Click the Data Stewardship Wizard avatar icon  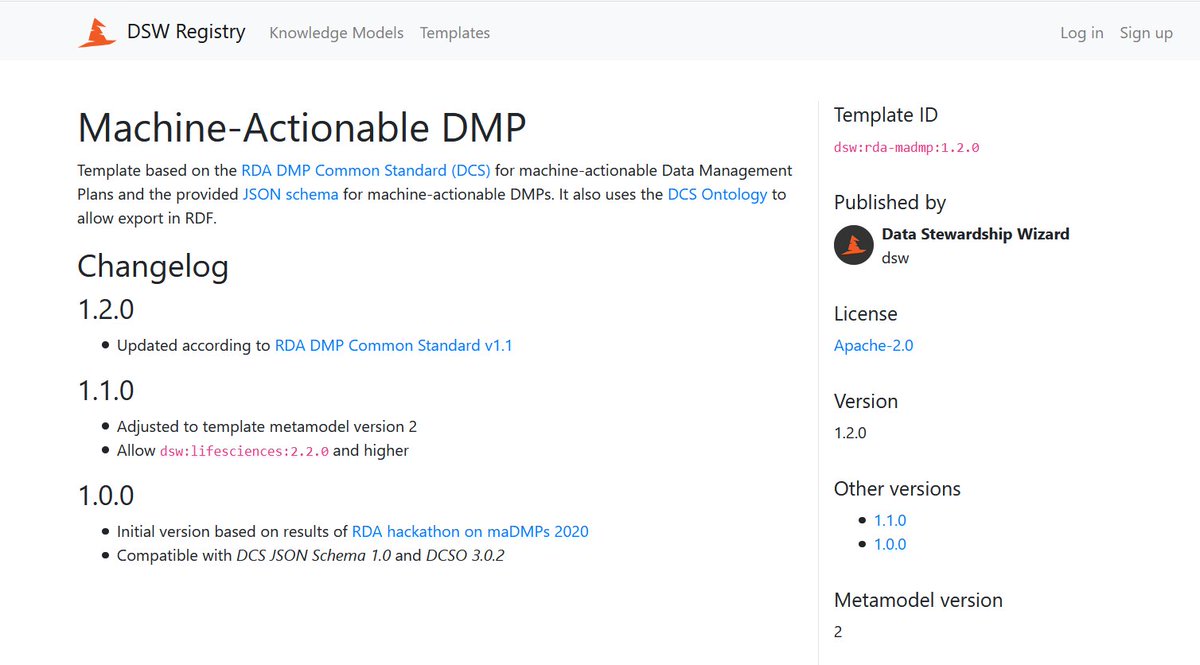coord(853,245)
